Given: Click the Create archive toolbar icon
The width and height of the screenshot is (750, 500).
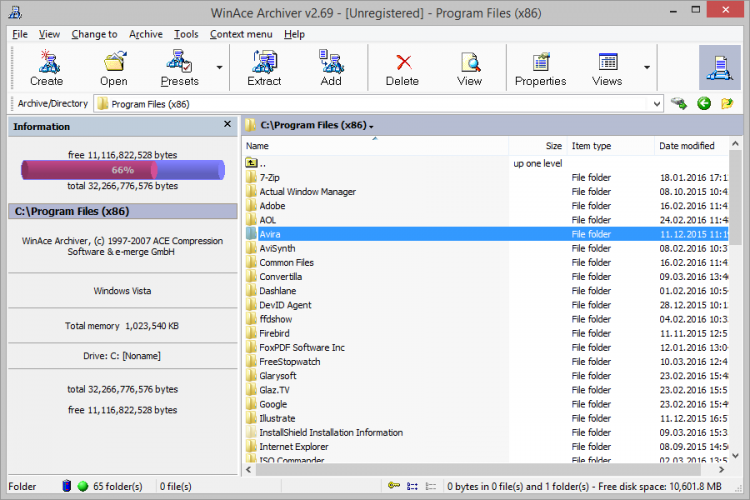Looking at the screenshot, I should (x=47, y=67).
